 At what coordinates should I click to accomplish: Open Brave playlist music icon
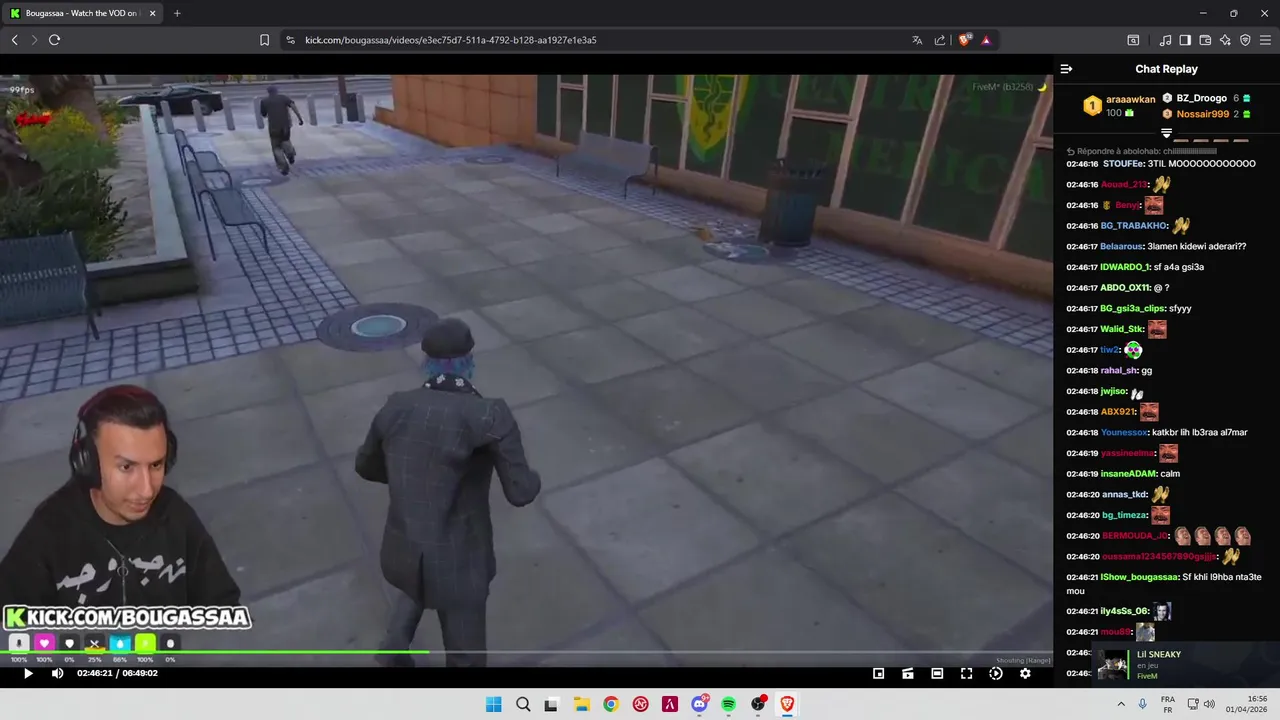pyautogui.click(x=1165, y=40)
